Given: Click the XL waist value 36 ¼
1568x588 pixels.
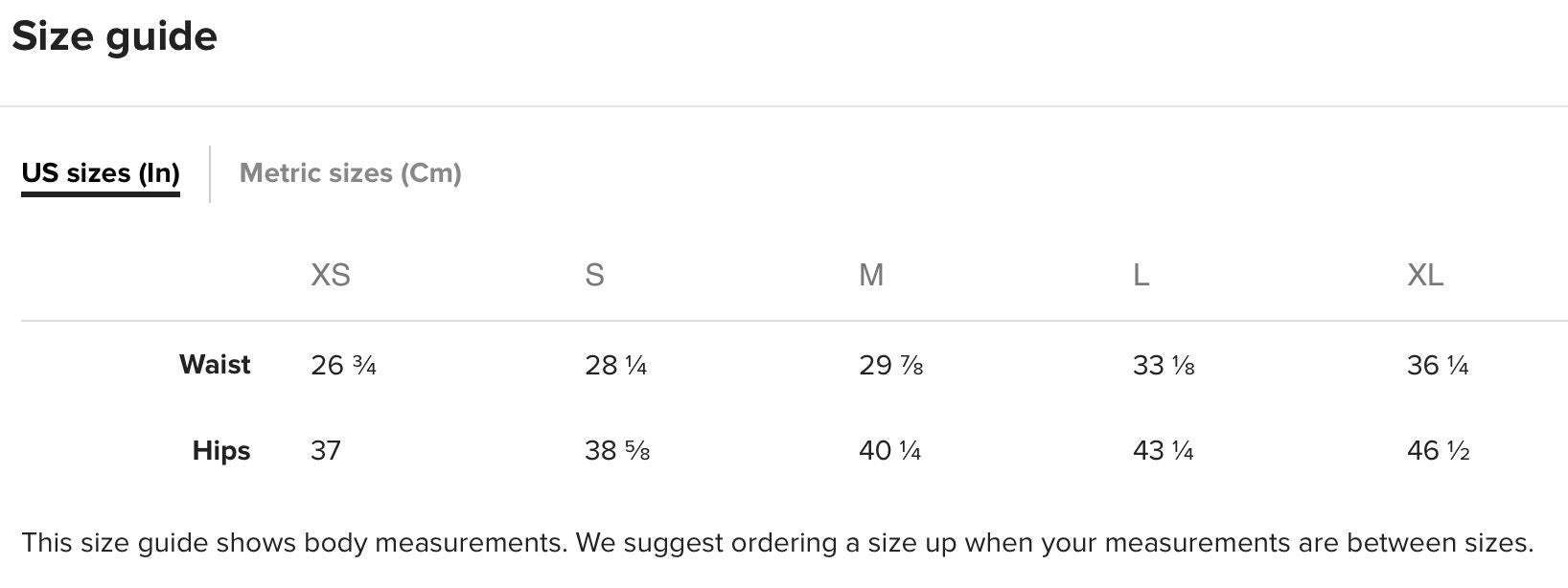Looking at the screenshot, I should pyautogui.click(x=1438, y=366).
